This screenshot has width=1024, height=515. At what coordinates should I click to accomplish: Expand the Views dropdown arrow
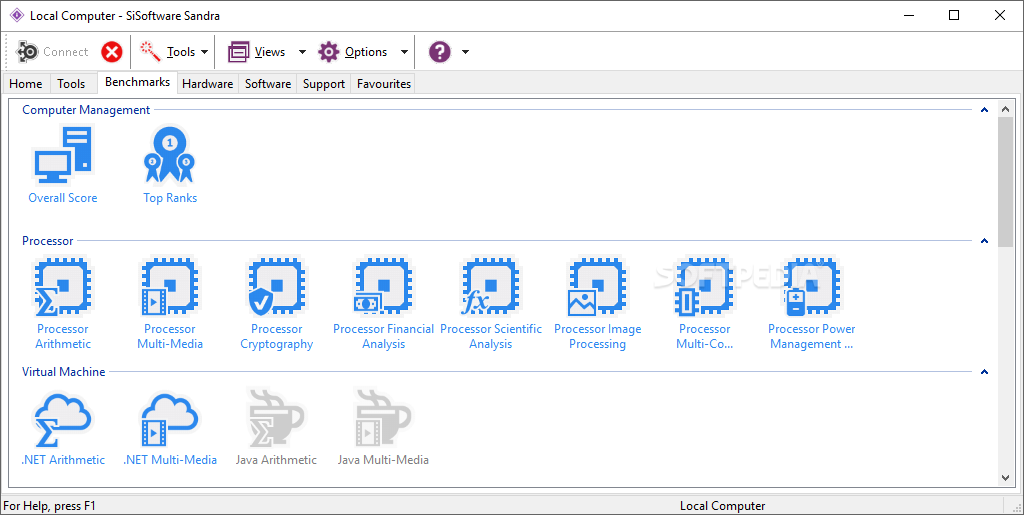click(302, 52)
